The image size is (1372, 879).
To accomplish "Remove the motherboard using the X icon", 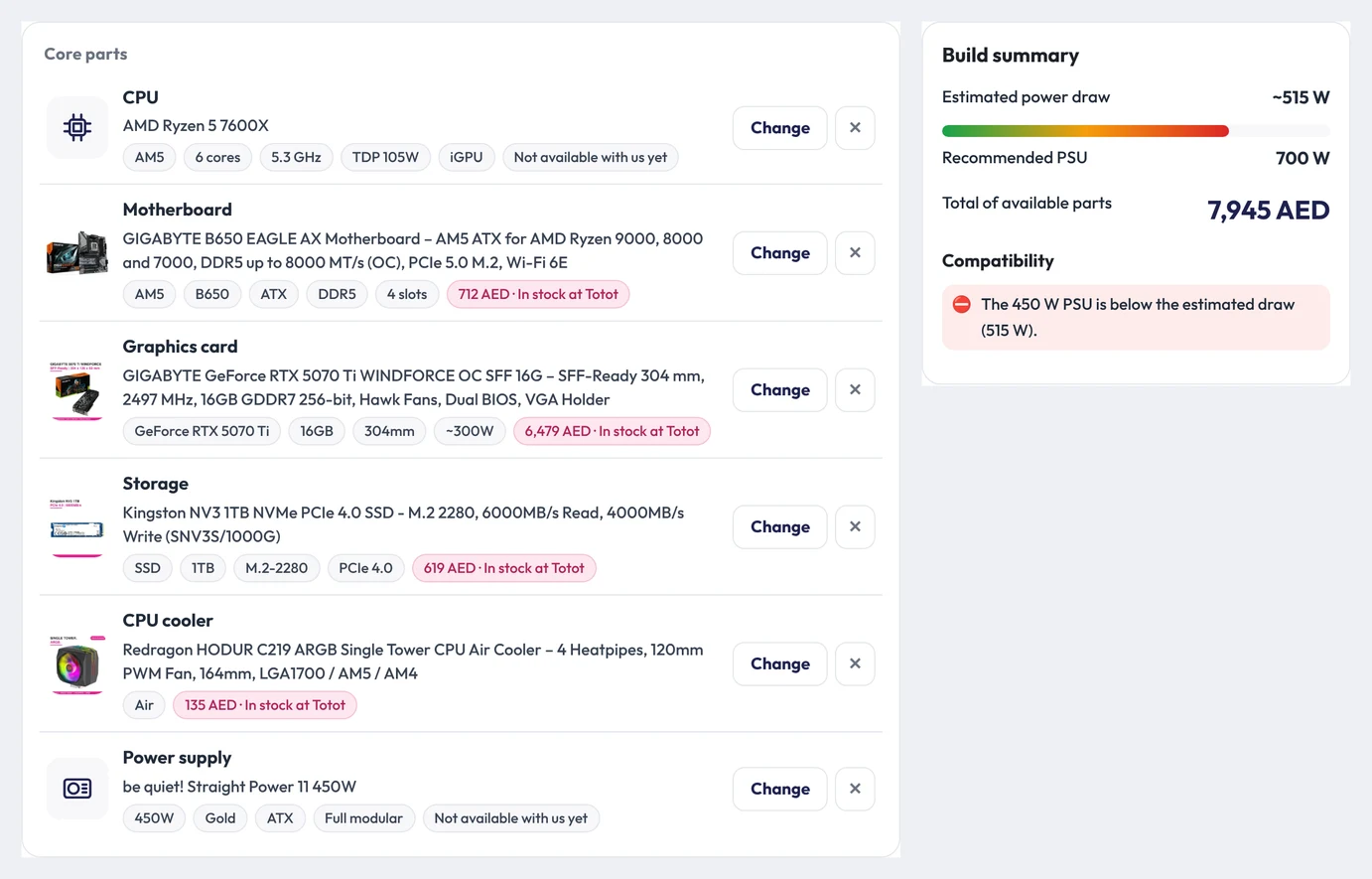I will [x=855, y=253].
